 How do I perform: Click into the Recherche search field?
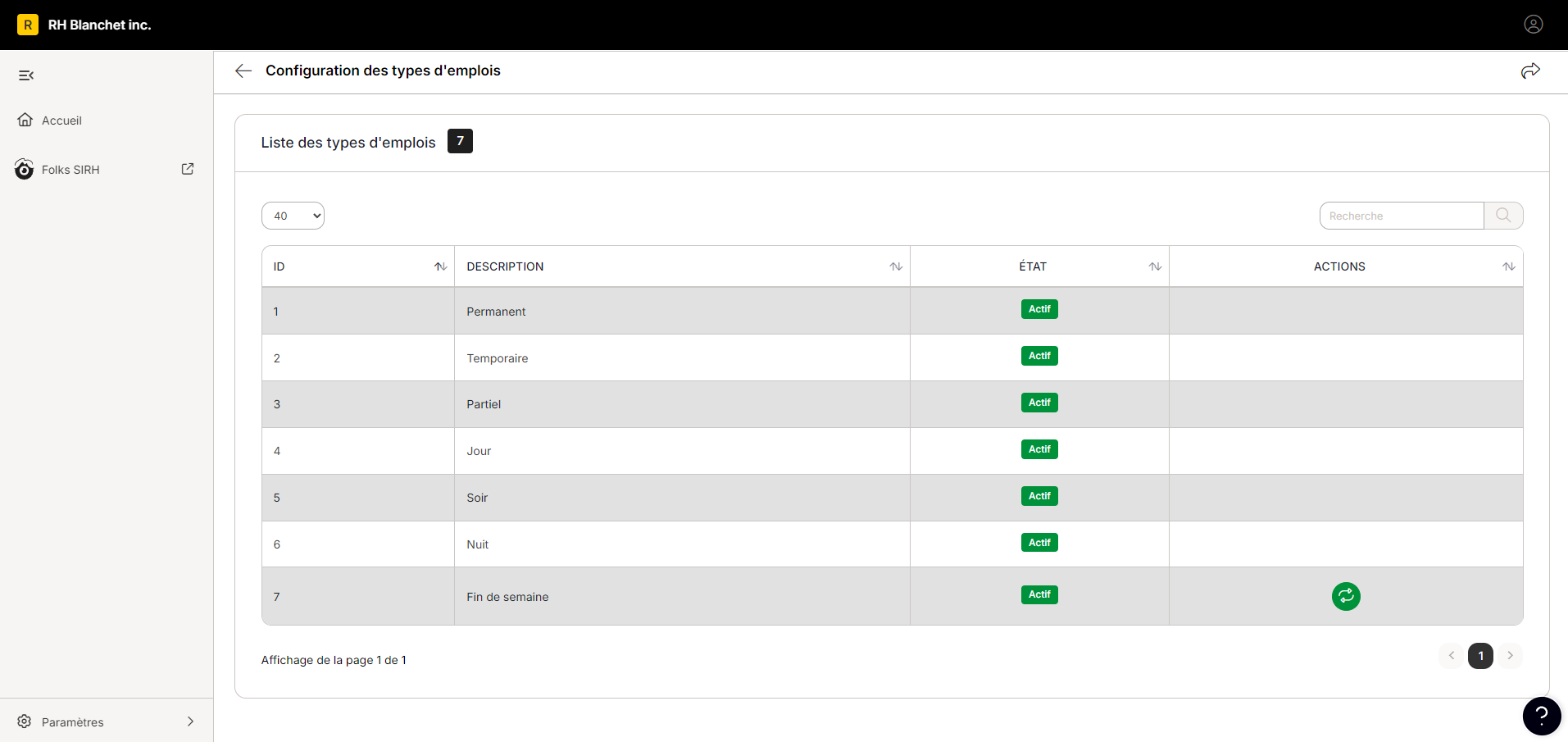1402,216
